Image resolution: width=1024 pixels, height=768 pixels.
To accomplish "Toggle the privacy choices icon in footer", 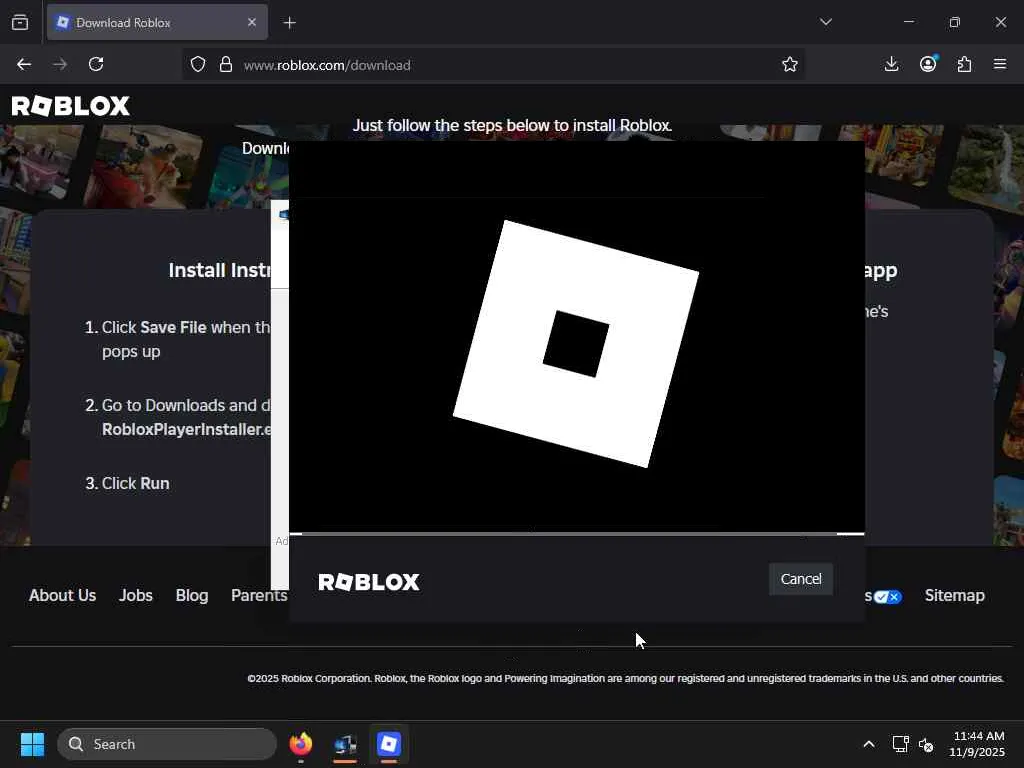I will (888, 597).
